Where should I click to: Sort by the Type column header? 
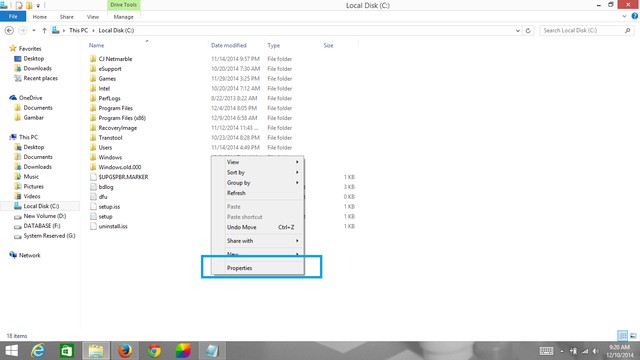click(x=273, y=45)
